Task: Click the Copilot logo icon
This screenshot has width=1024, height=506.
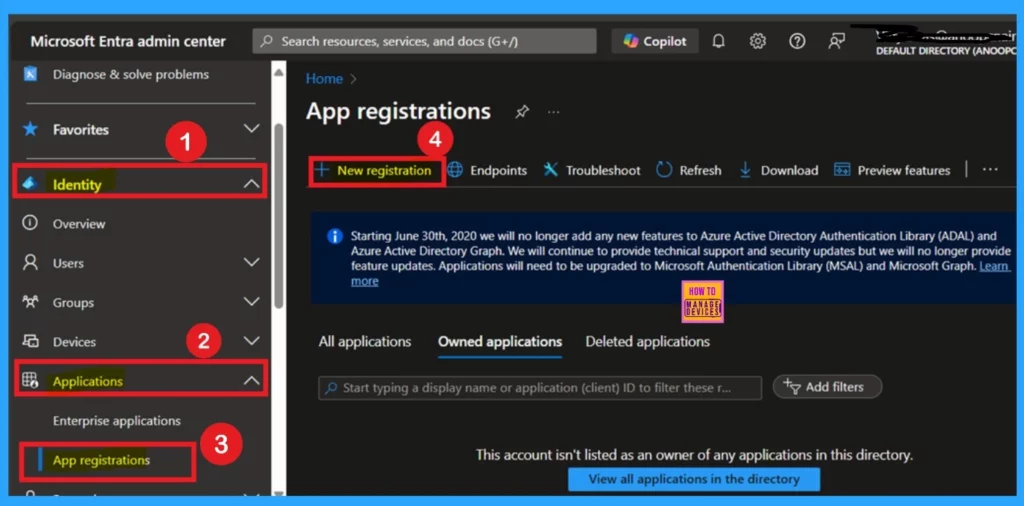Action: (631, 41)
